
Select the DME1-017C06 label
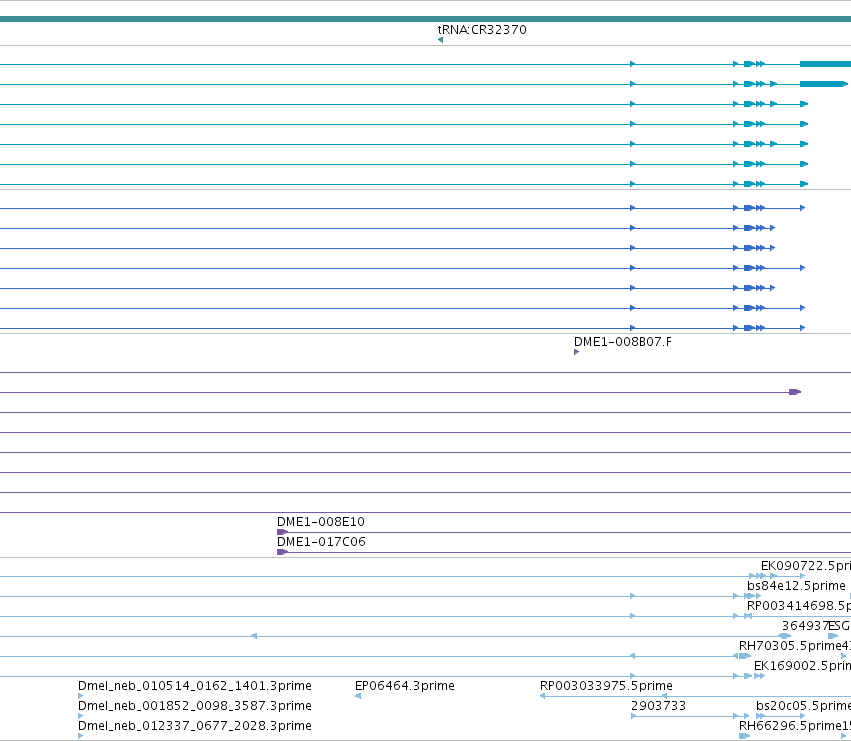point(321,542)
